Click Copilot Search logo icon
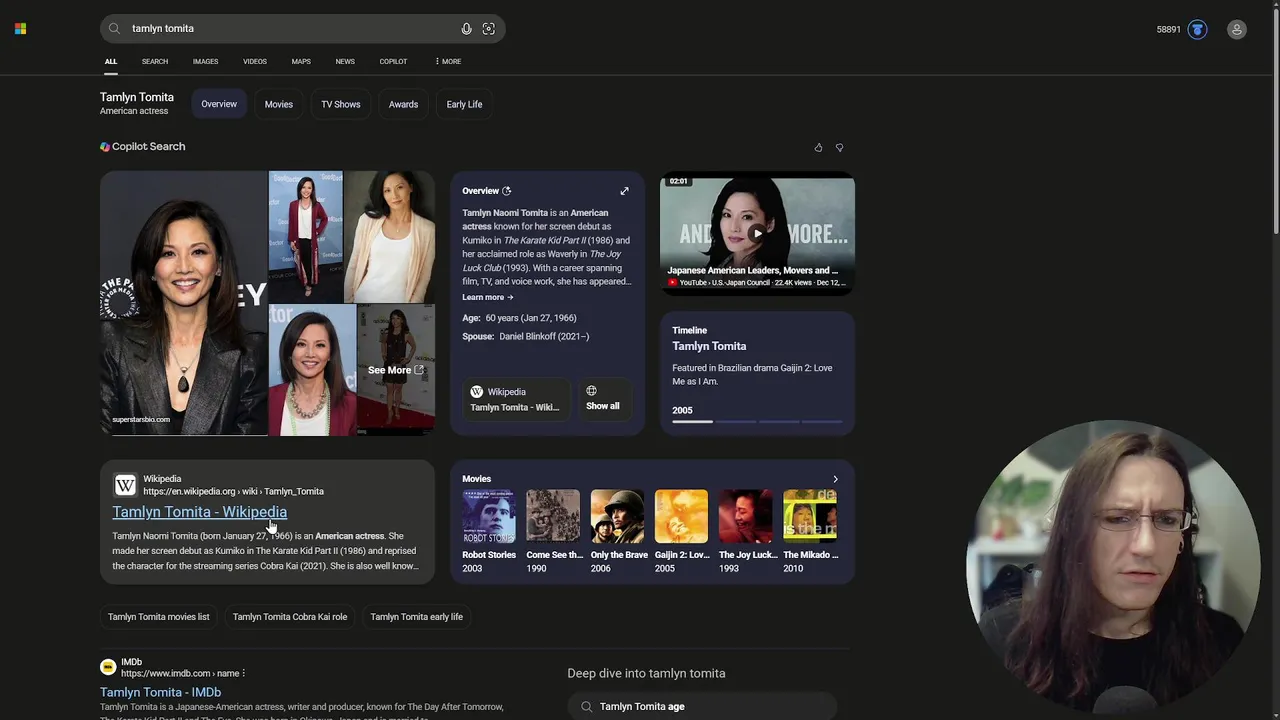 (x=105, y=147)
